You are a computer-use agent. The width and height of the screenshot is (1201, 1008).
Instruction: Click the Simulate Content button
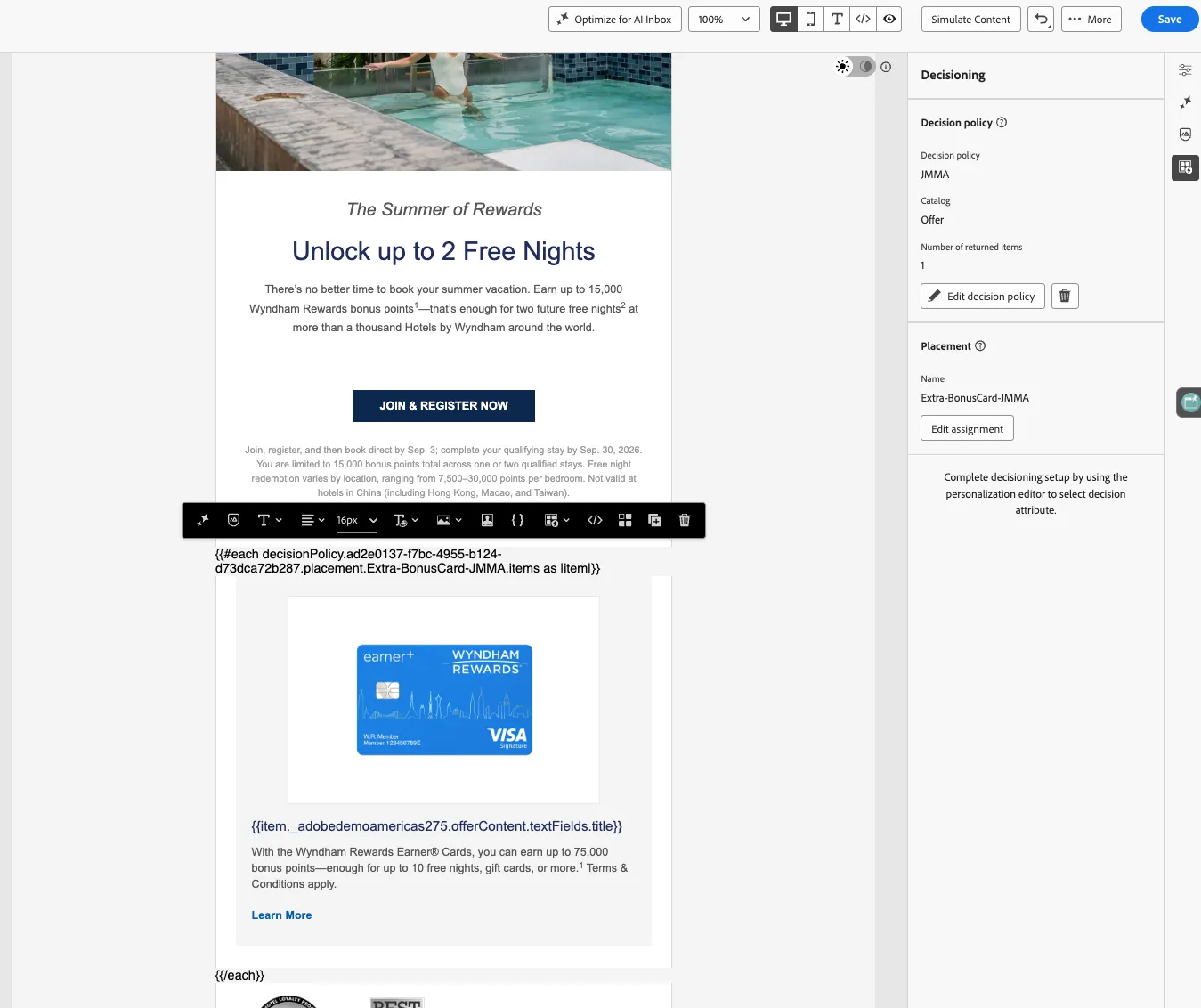[x=970, y=20]
